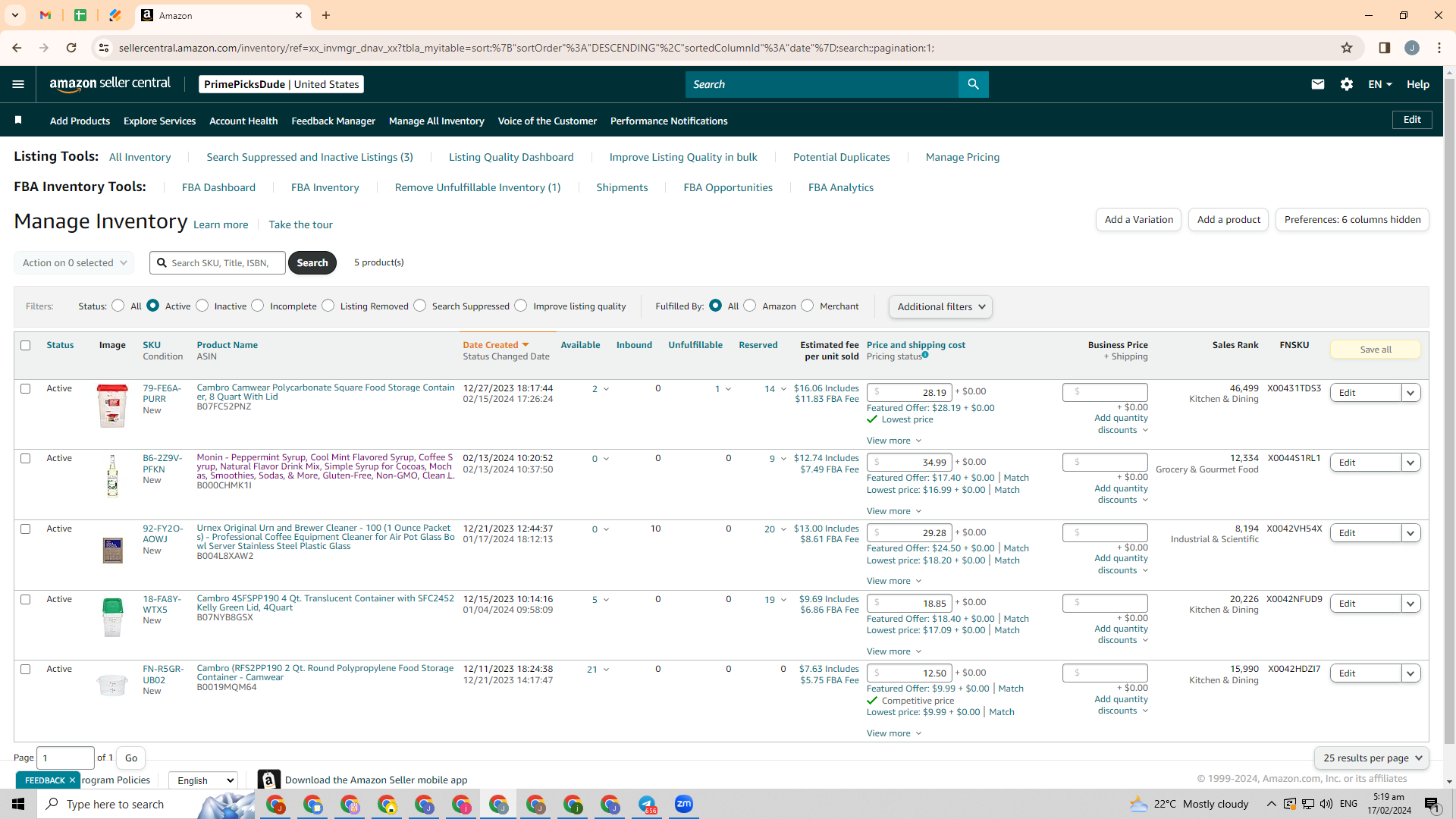Expand quantity discounts for Cambro 4 Qt. container
This screenshot has height=819, width=1456.
pyautogui.click(x=1121, y=635)
